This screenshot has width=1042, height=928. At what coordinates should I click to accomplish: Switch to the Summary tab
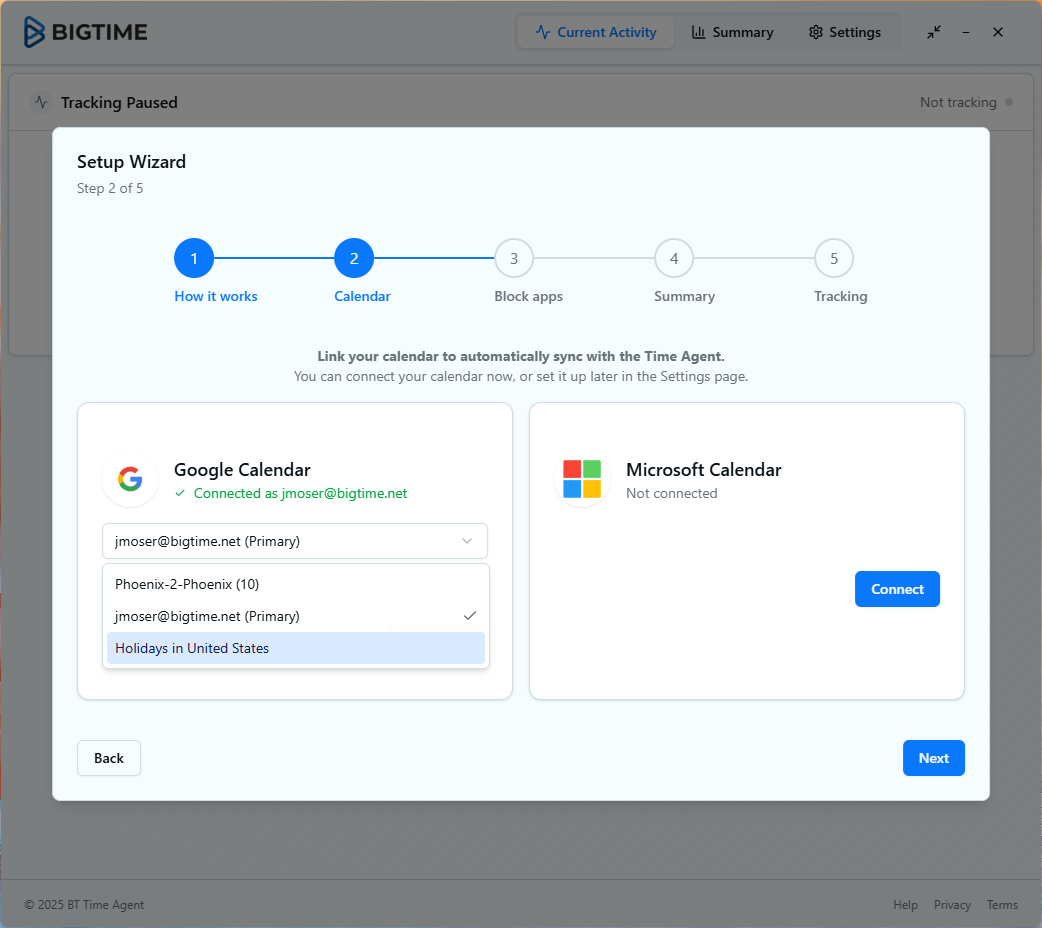(x=732, y=32)
